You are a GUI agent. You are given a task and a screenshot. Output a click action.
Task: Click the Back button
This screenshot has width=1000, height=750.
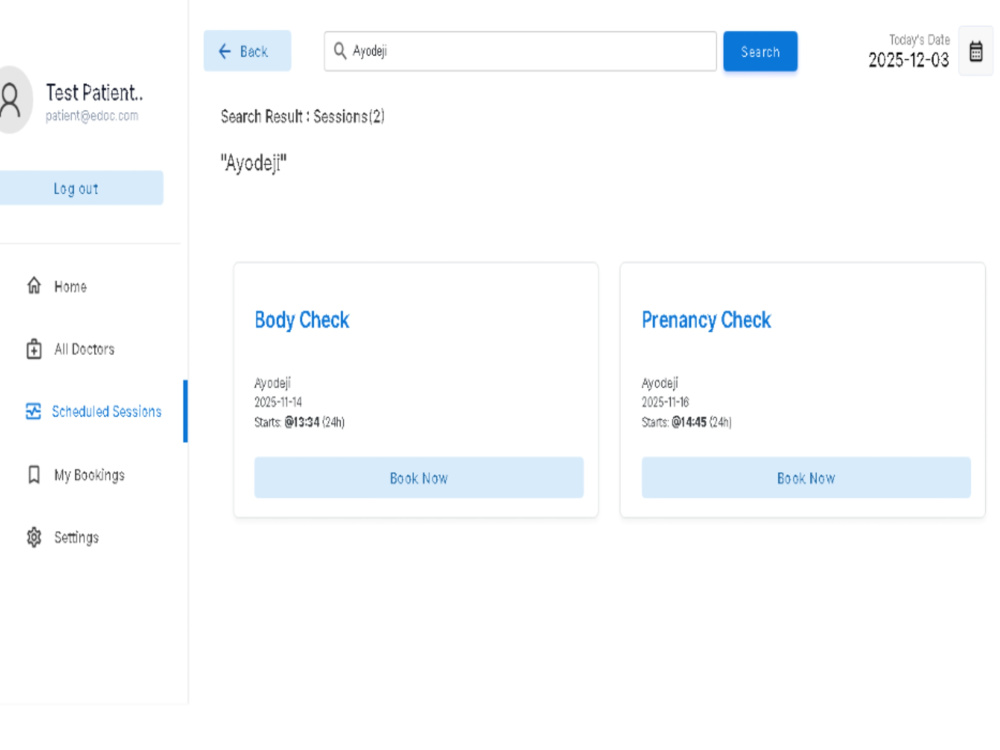pos(247,51)
